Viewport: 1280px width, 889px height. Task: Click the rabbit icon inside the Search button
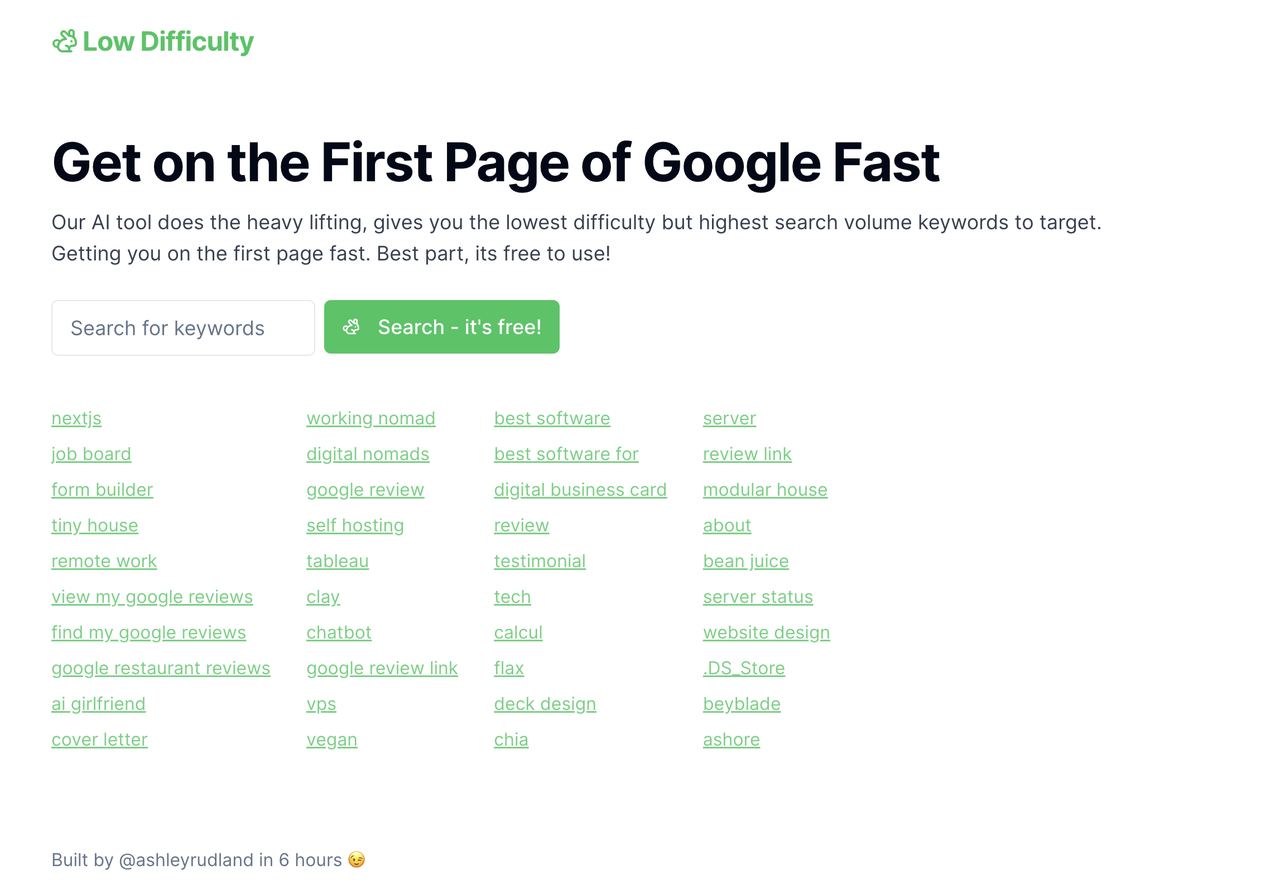351,327
